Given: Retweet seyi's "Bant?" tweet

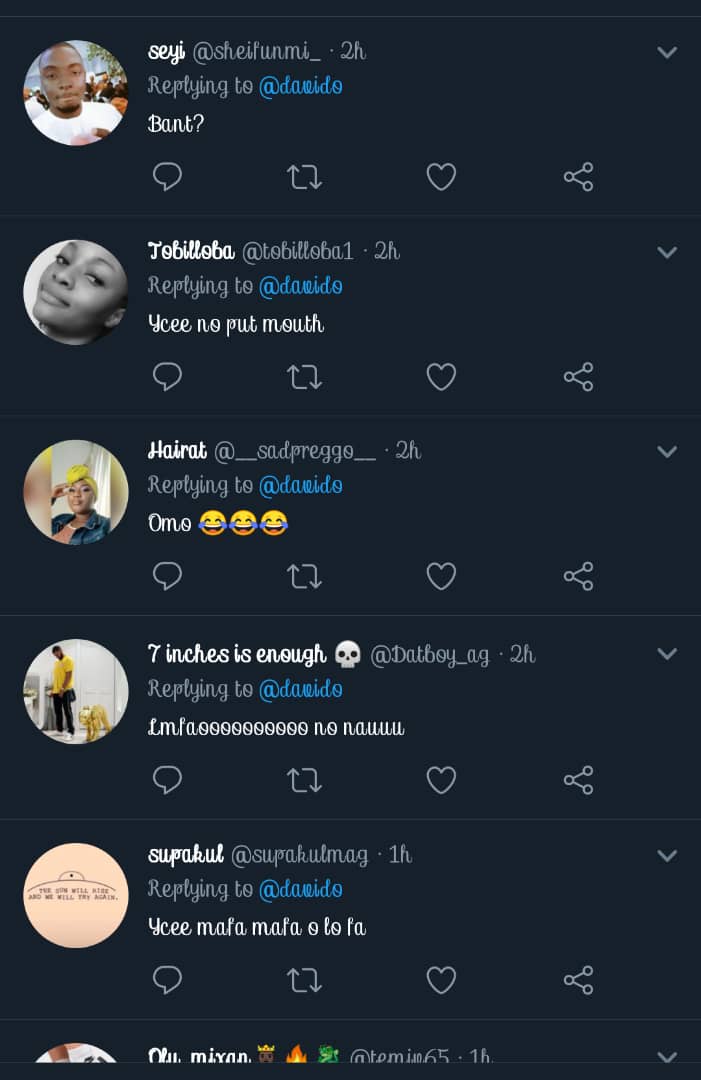Looking at the screenshot, I should [x=304, y=177].
